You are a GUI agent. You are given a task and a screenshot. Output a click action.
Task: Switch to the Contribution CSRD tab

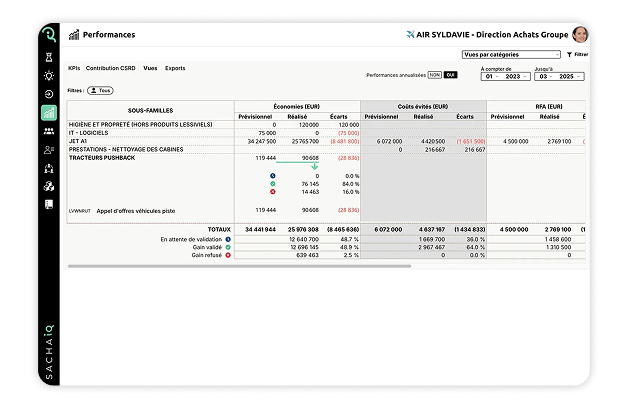tap(111, 68)
